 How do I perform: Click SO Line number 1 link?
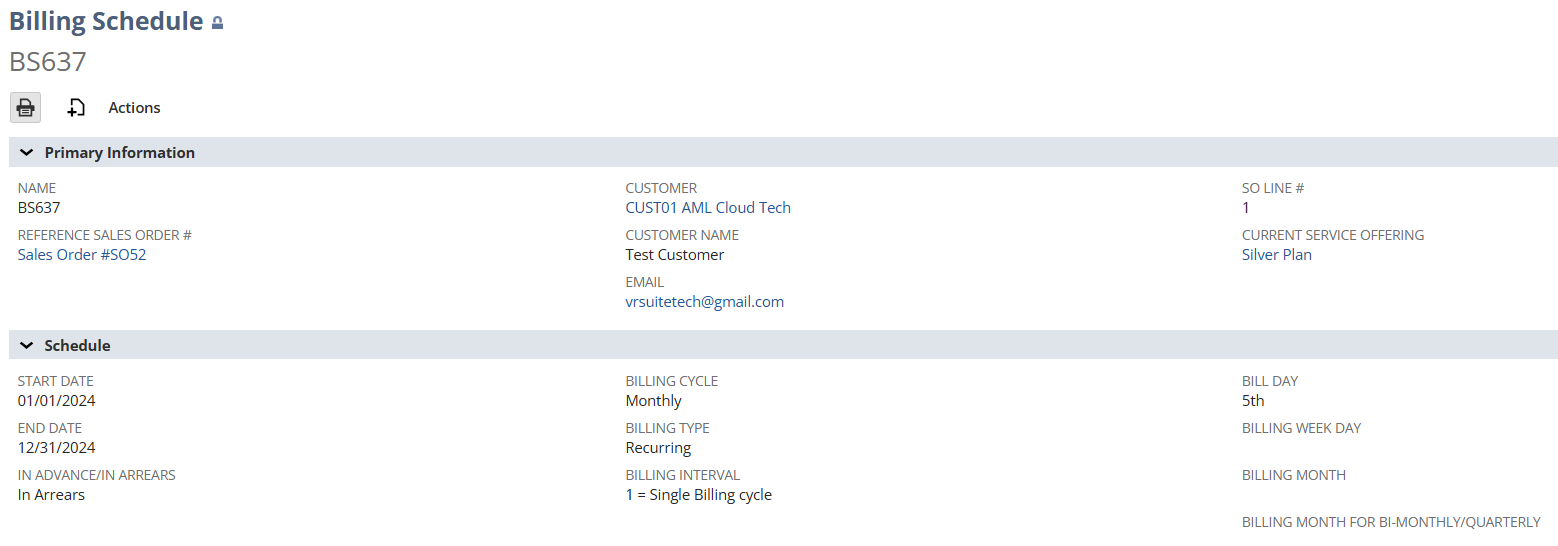tap(1246, 208)
